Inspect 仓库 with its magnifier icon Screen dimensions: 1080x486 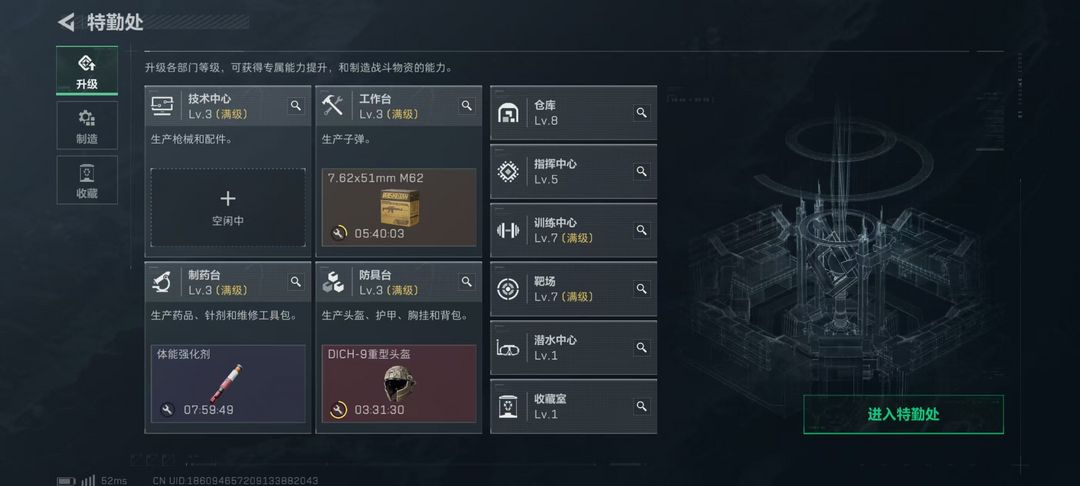point(642,113)
